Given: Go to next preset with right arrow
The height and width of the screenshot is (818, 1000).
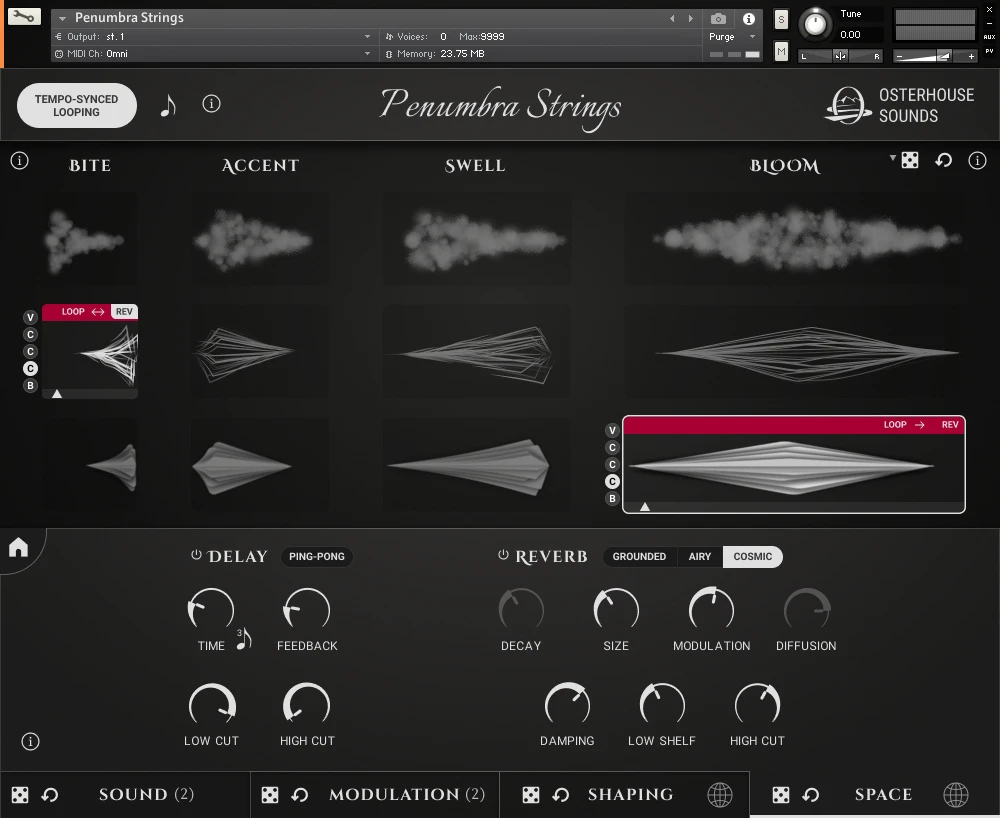Looking at the screenshot, I should pos(691,18).
